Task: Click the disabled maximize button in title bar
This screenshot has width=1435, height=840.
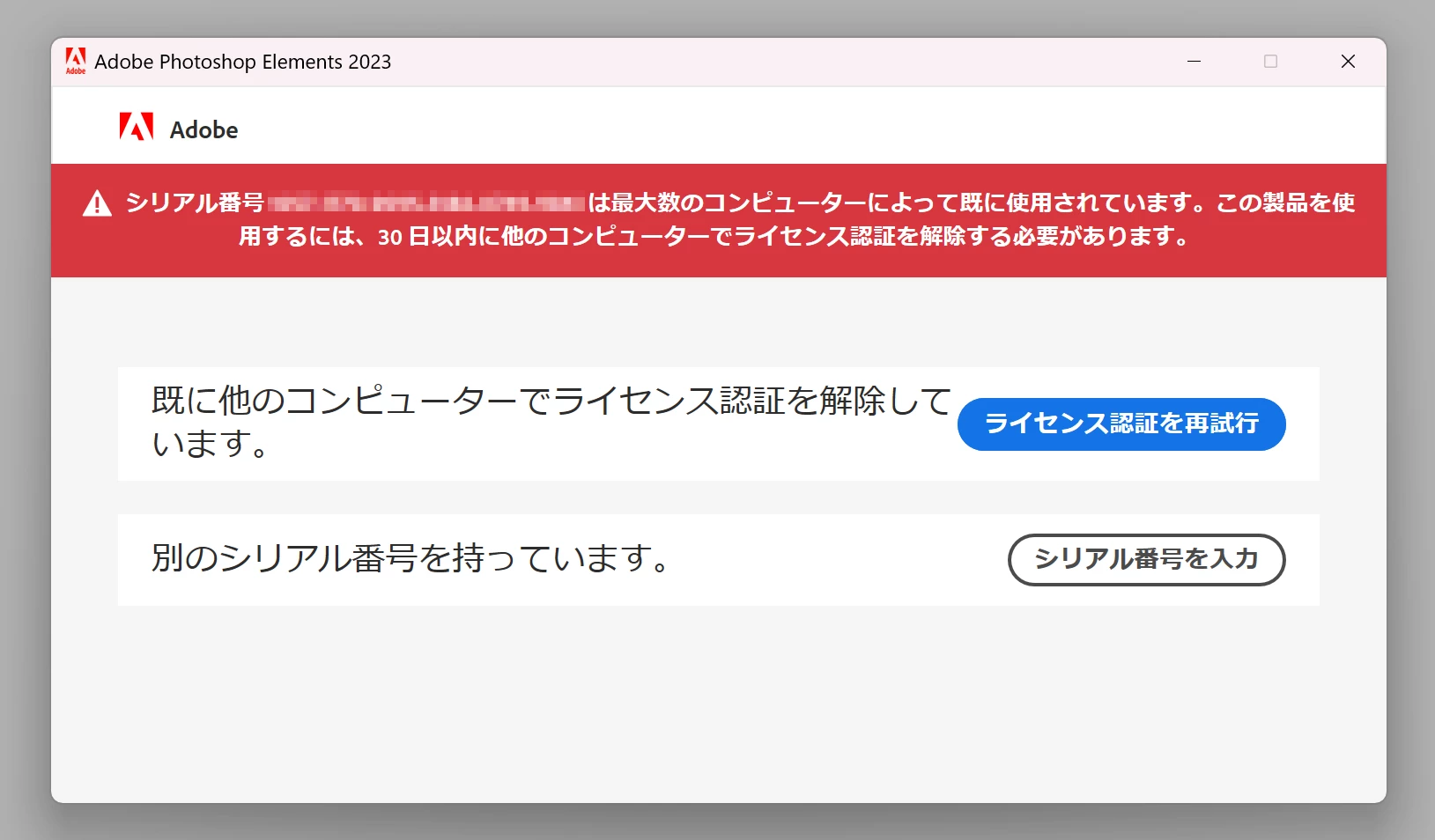Action: tap(1270, 62)
